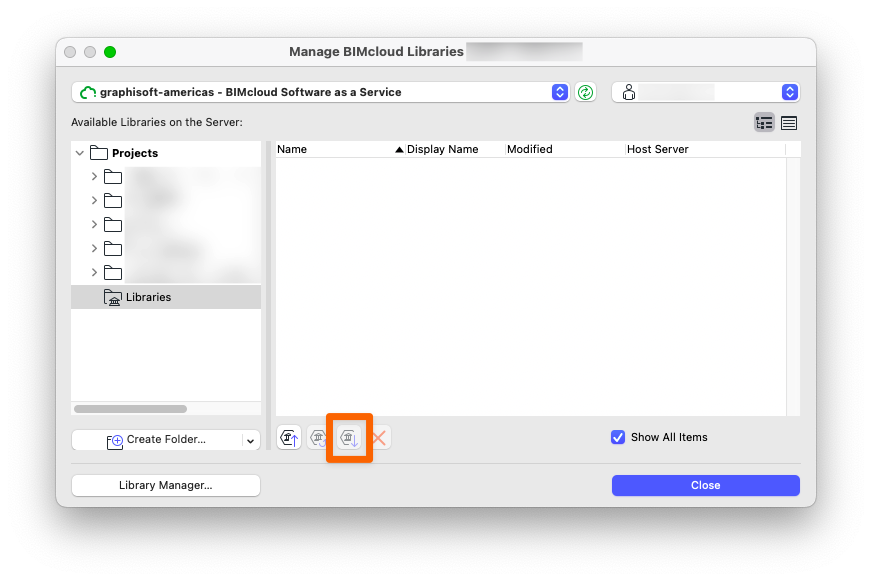Expand the fourth project subfolder
The image size is (872, 581).
pyautogui.click(x=94, y=249)
